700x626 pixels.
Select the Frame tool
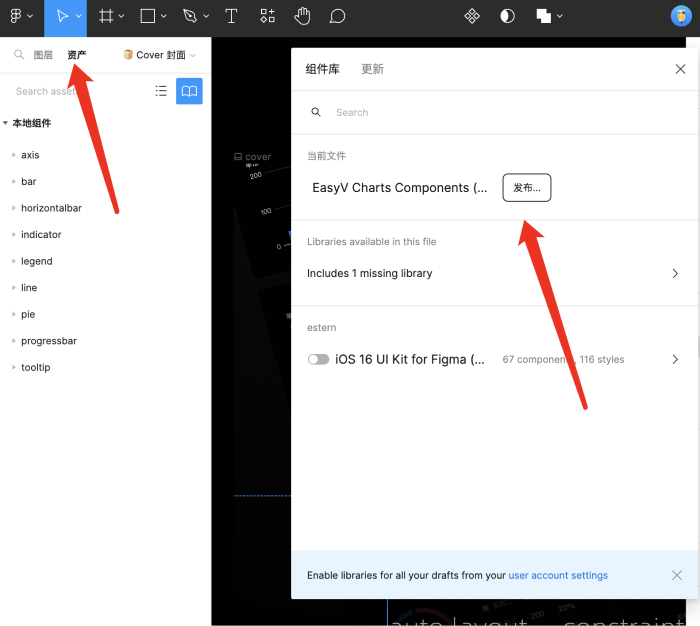106,16
